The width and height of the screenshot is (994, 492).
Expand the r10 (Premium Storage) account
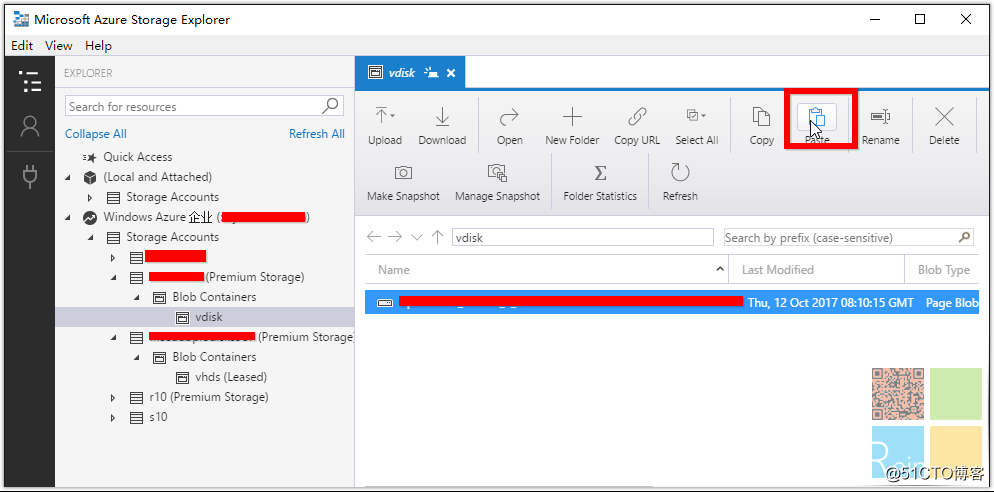coord(113,398)
